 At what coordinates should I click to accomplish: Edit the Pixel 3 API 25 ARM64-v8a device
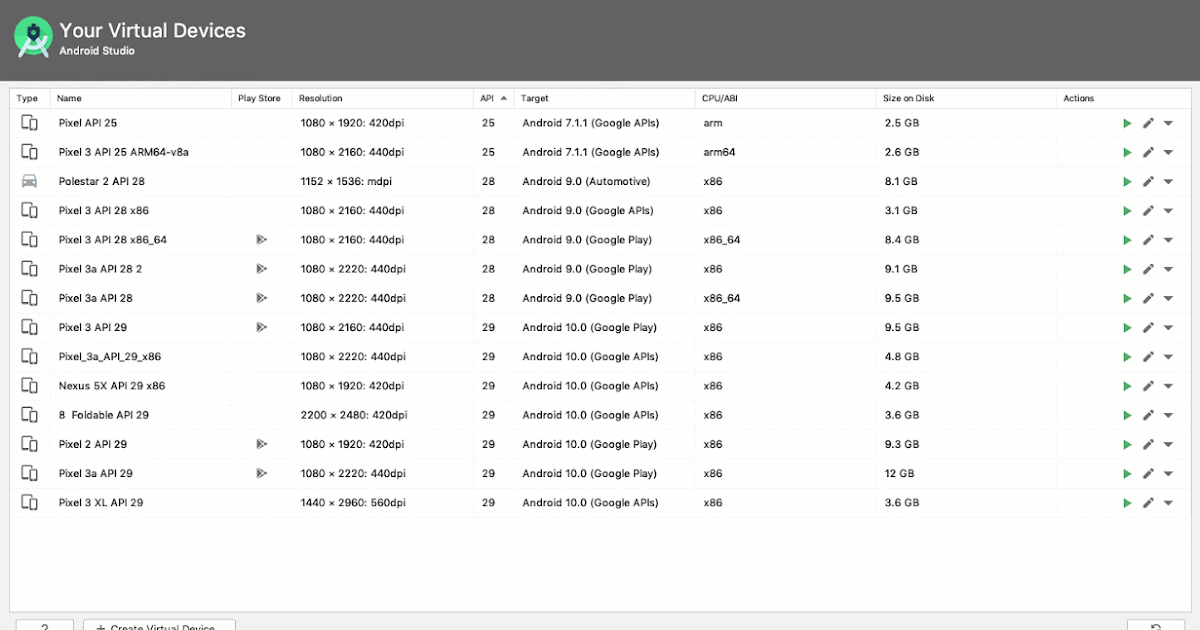pyautogui.click(x=1148, y=152)
